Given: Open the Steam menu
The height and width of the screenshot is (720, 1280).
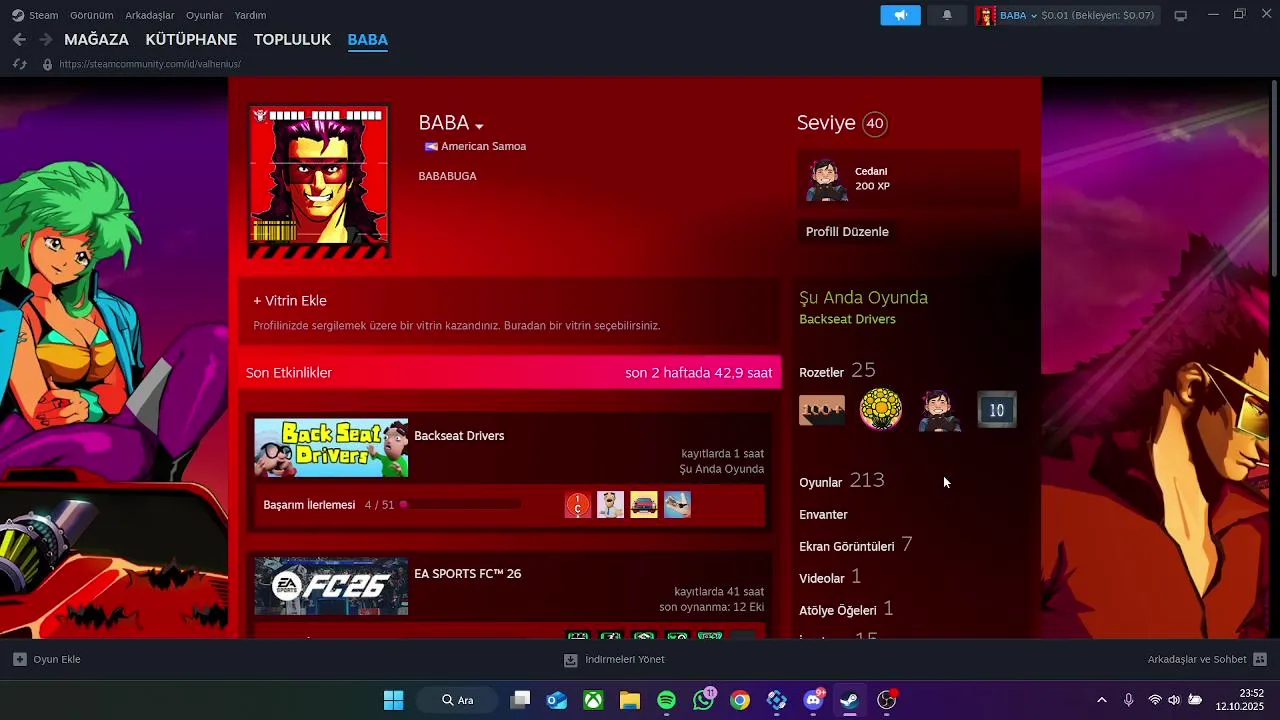Looking at the screenshot, I should [x=43, y=15].
